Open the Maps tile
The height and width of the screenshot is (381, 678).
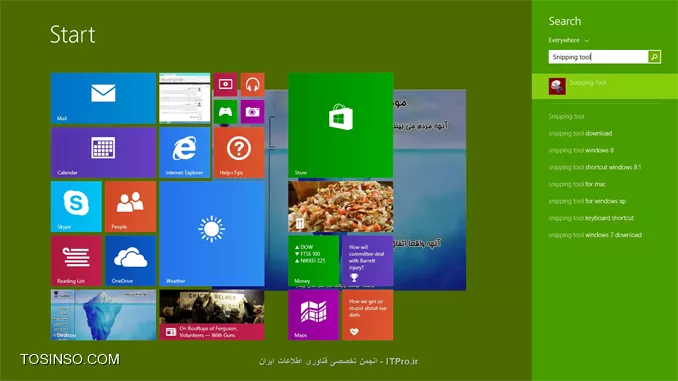[x=313, y=315]
